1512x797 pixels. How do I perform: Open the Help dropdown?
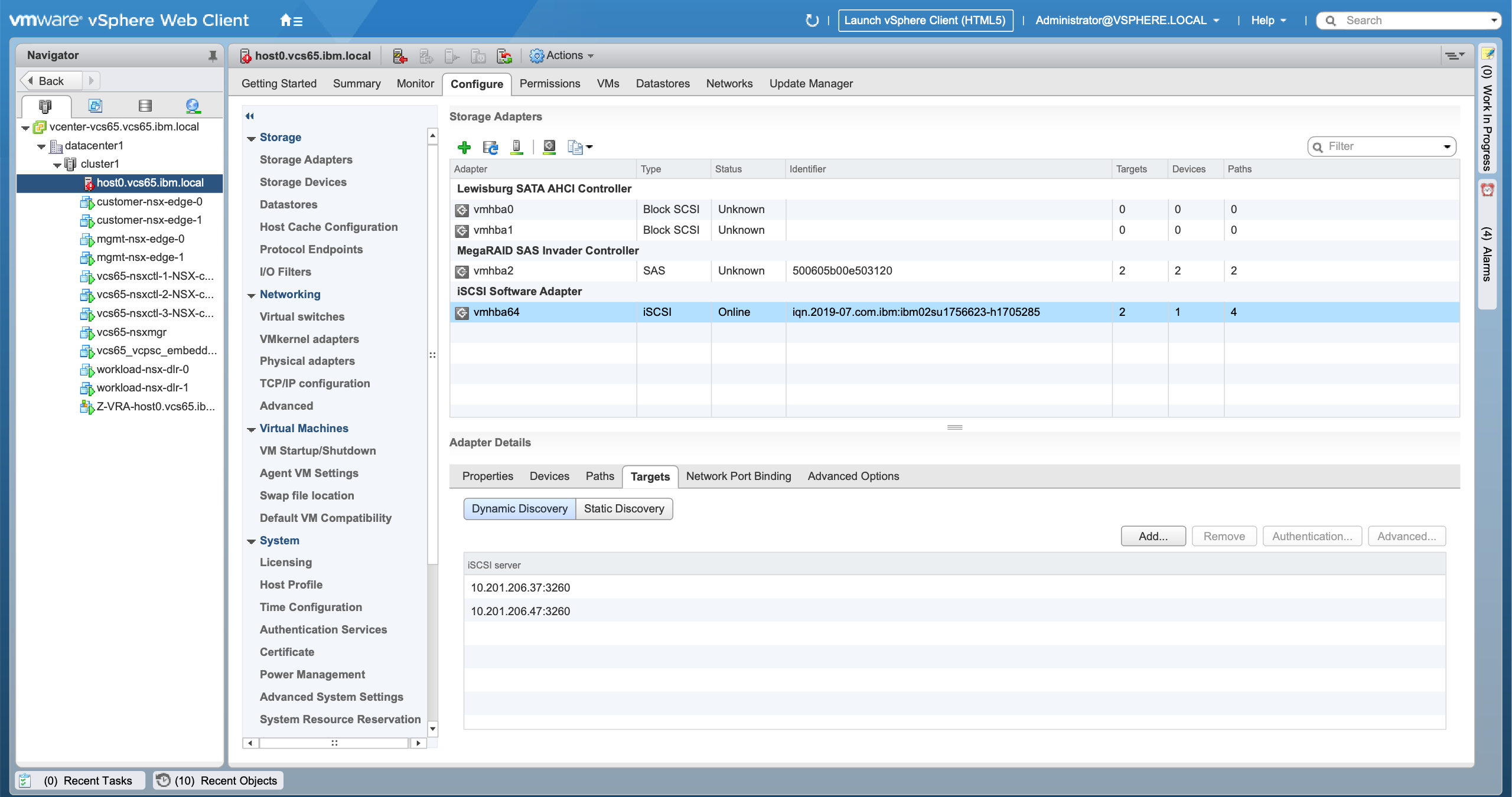pyautogui.click(x=1269, y=21)
